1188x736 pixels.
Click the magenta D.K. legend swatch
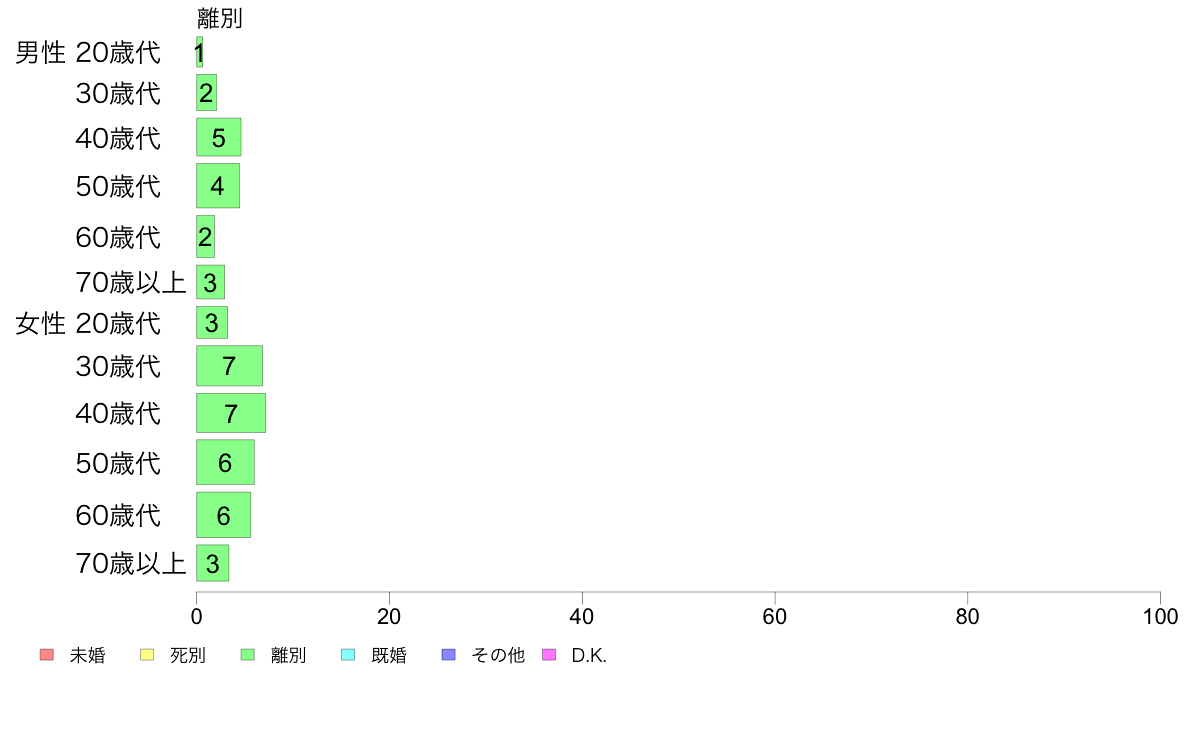point(549,655)
